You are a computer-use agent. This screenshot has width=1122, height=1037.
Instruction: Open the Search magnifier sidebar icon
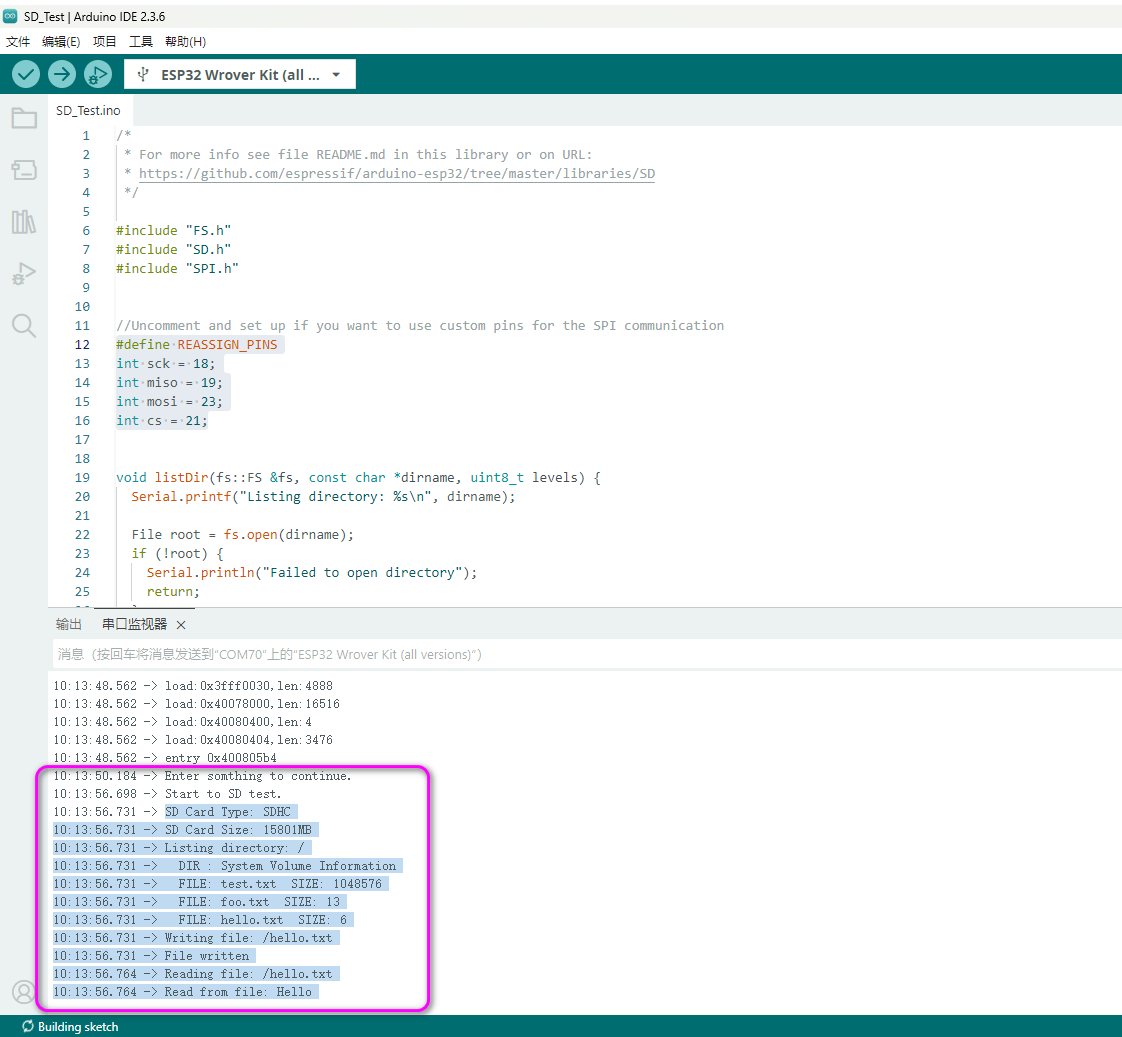point(24,326)
